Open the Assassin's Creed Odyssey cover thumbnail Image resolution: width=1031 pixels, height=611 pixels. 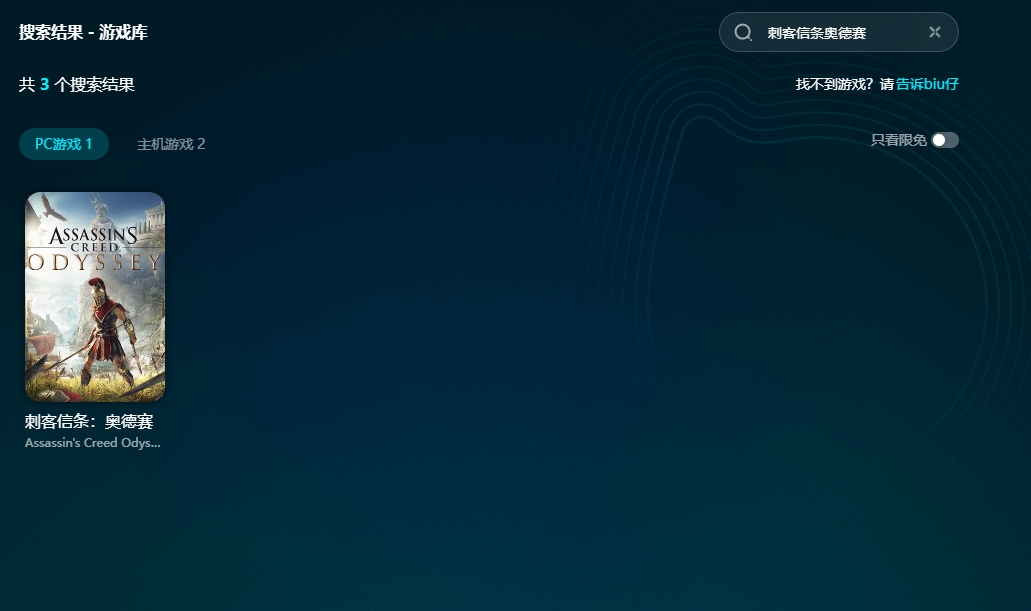[x=95, y=296]
